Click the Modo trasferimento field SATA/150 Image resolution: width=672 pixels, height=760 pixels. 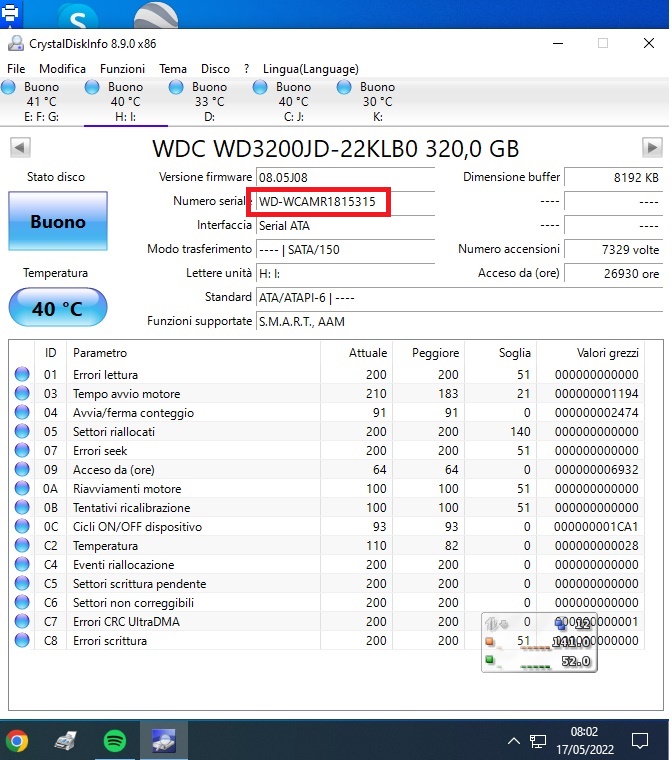(345, 250)
